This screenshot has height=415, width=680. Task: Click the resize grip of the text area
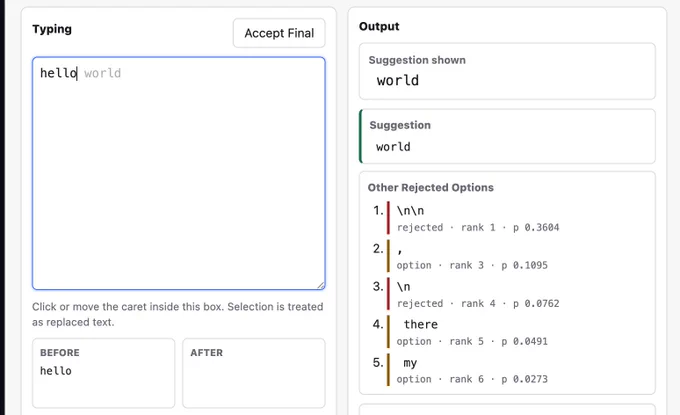click(320, 285)
